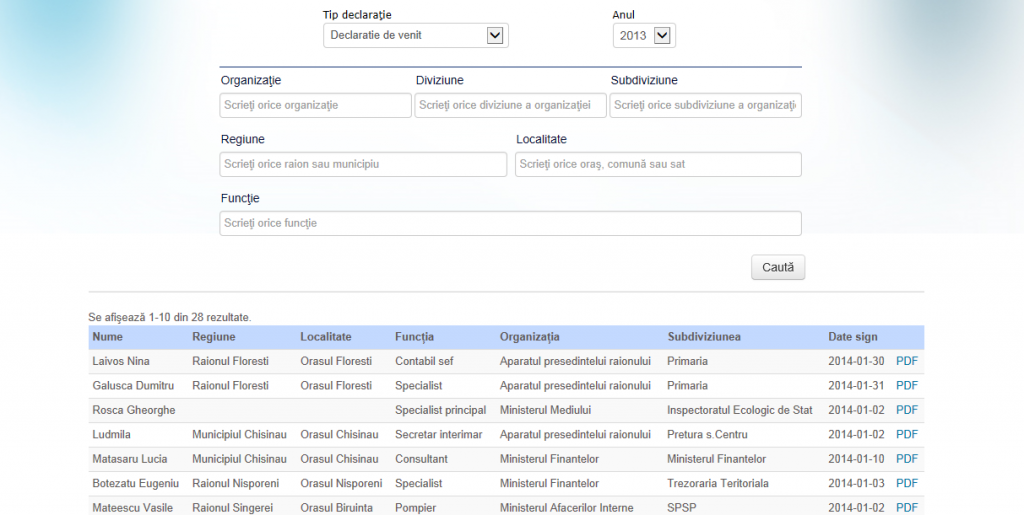Click Specialist principal function cell
Screen dimensions: 1024x515
[x=441, y=410]
